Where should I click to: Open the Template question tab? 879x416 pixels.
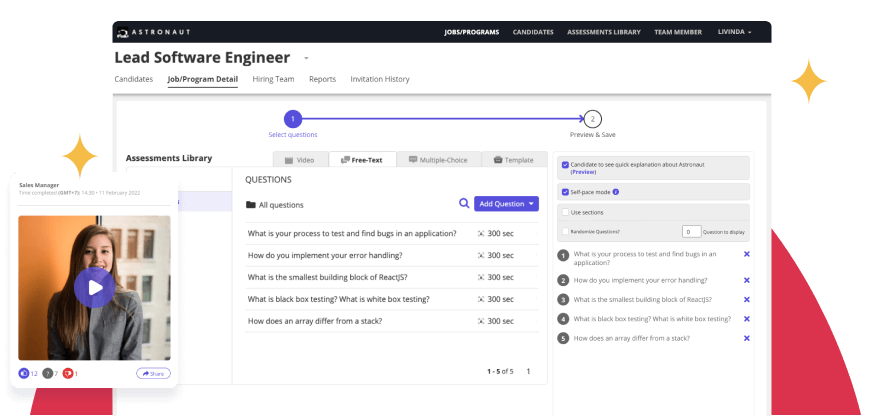tap(514, 159)
